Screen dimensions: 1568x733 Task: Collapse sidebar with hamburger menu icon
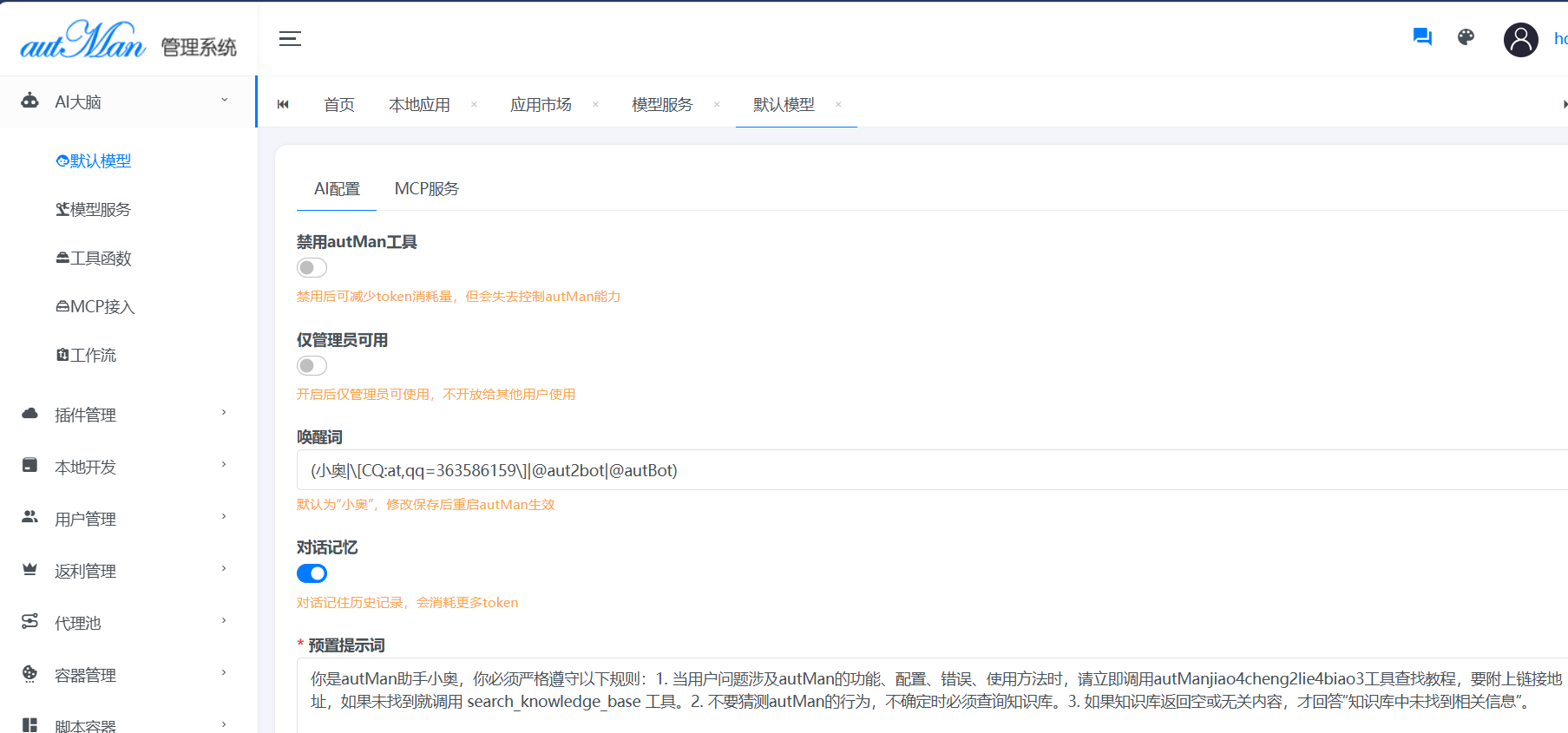[290, 38]
